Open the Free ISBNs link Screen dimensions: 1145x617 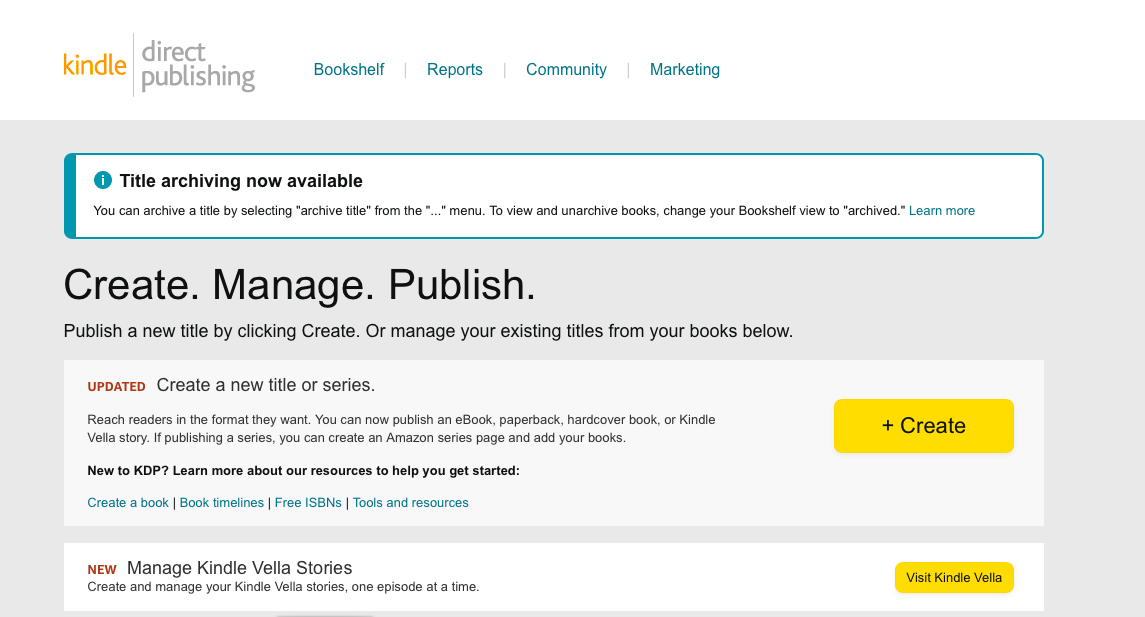307,503
